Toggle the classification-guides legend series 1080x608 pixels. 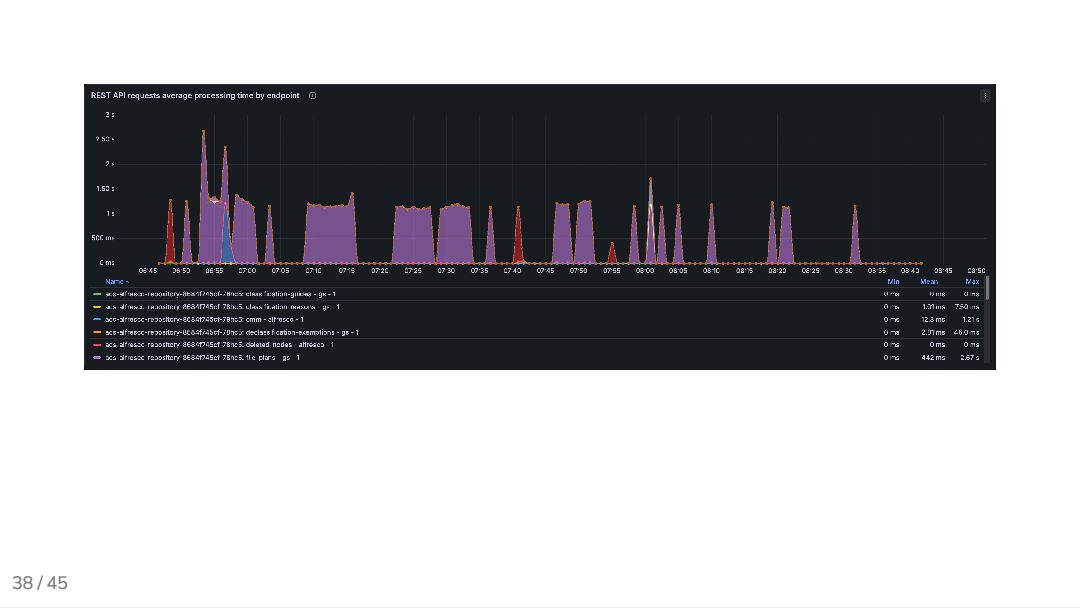(x=220, y=294)
